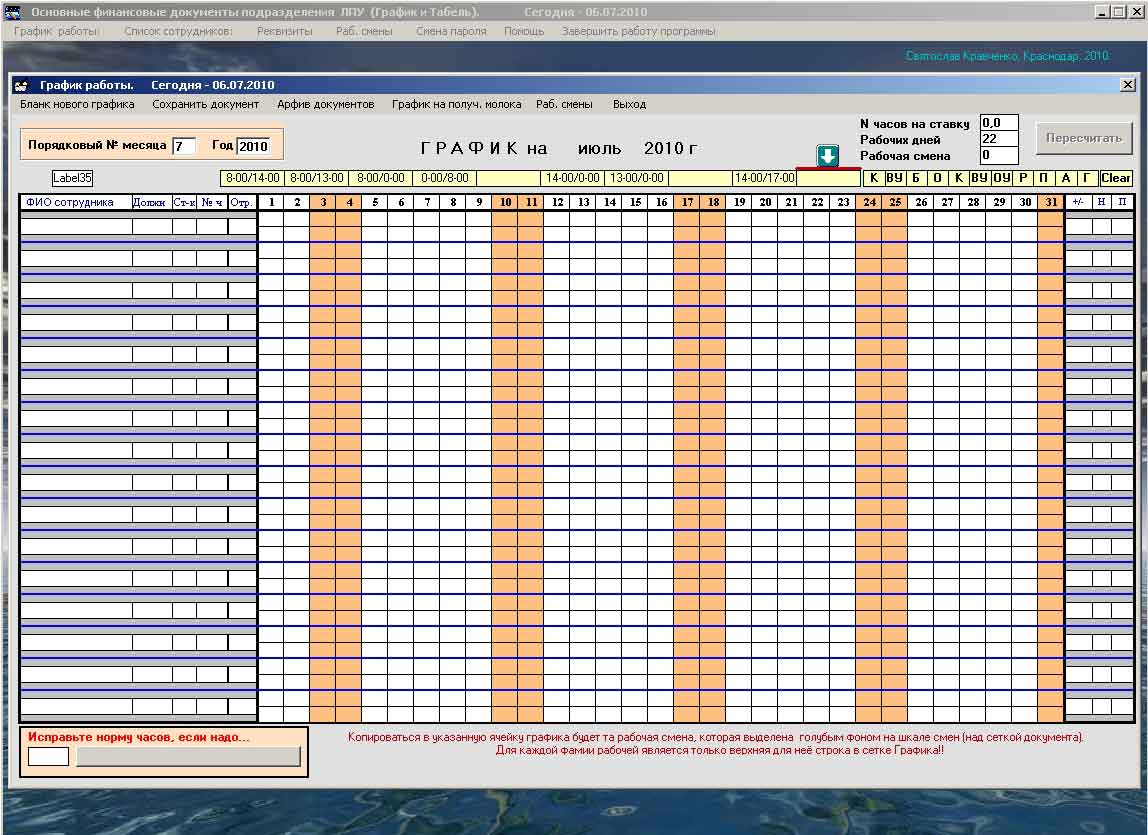Click the green down-arrow icon above the shift scale
The height and width of the screenshot is (835, 1148).
point(827,155)
